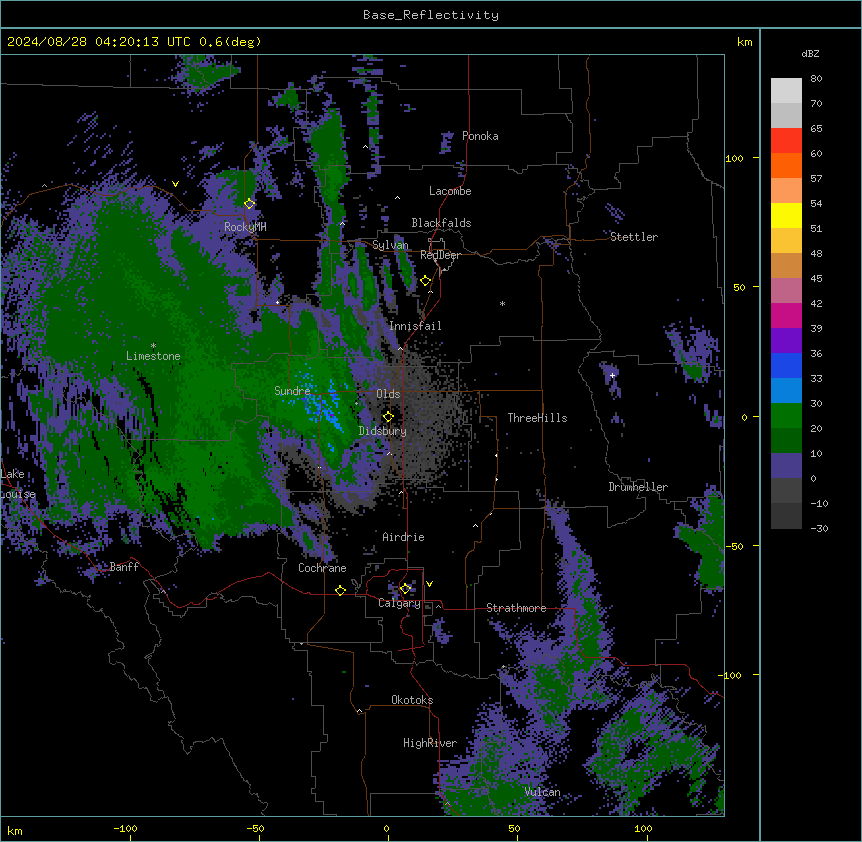The width and height of the screenshot is (862, 842).
Task: Click the -50 tick on the right axis
Action: [734, 546]
